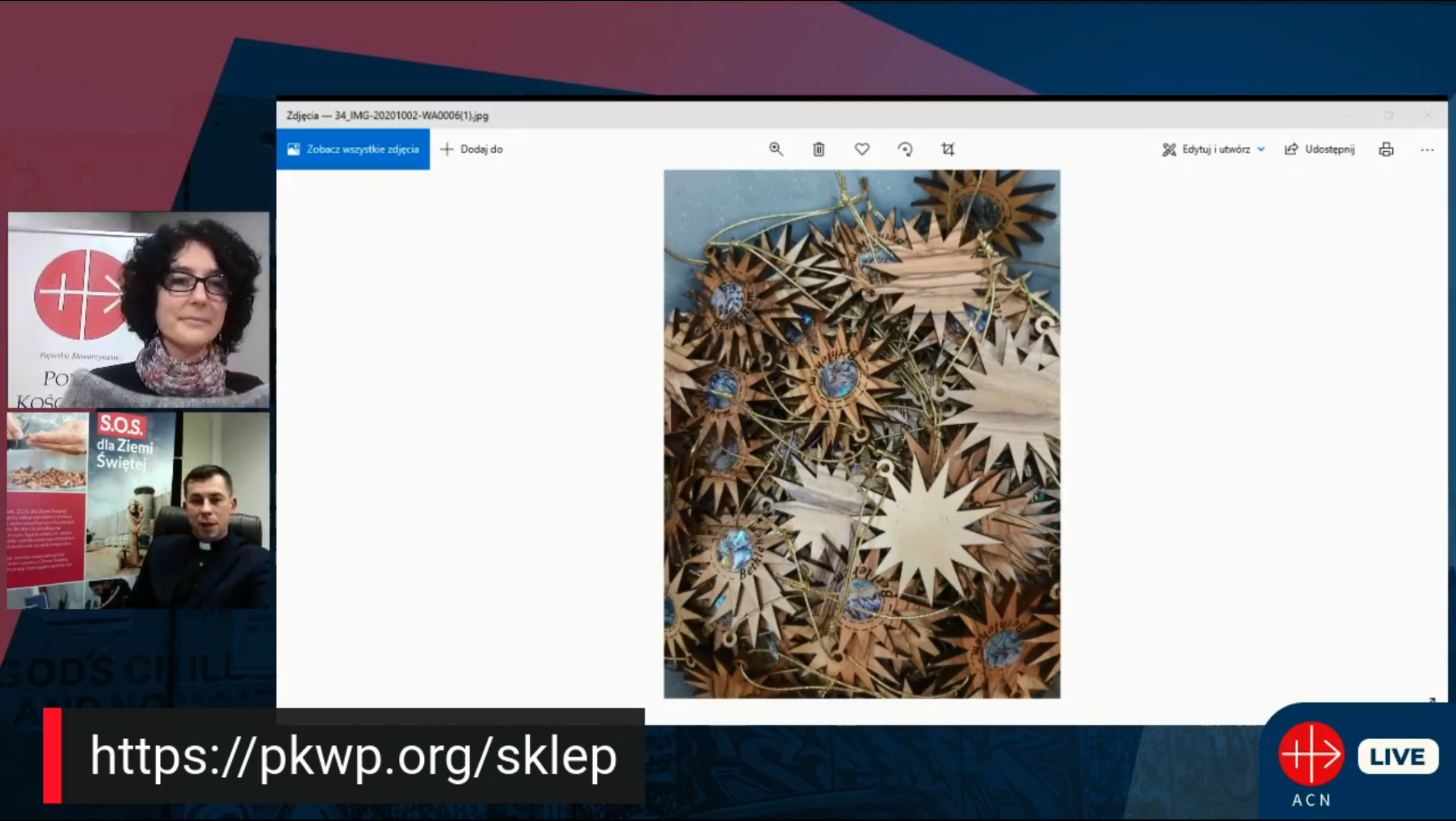1456x821 pixels.
Task: Rotate the photo with rotate icon
Action: 905,149
